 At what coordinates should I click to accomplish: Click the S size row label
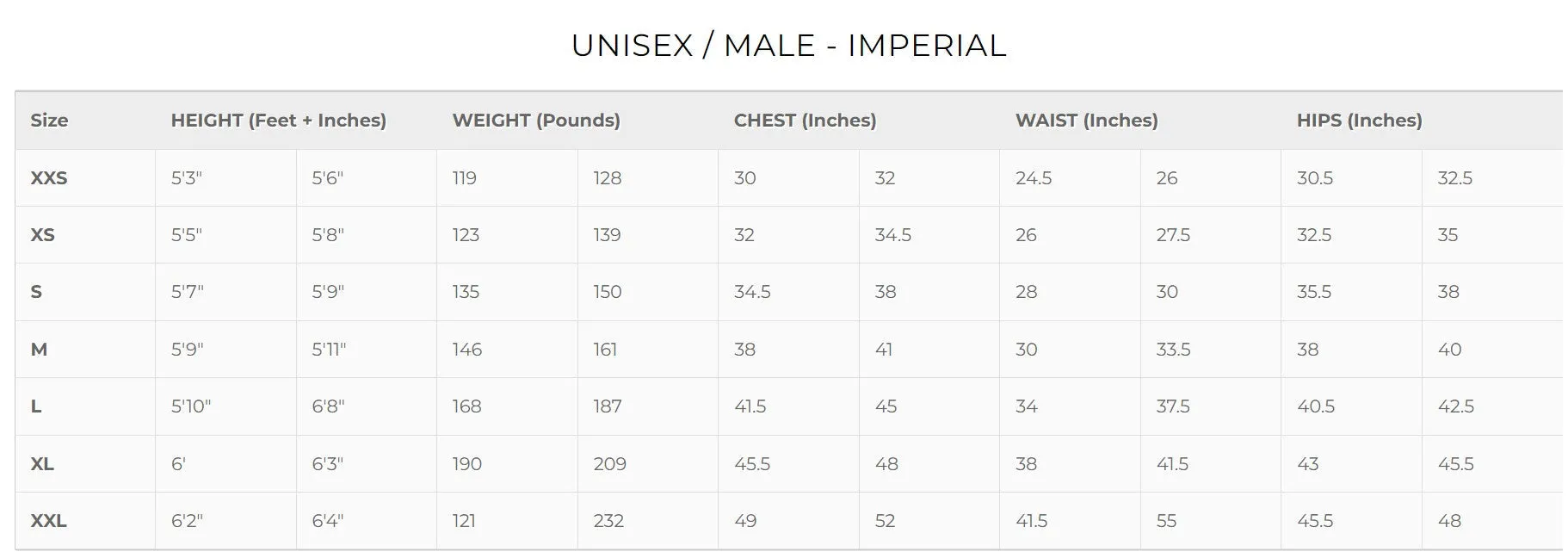36,292
